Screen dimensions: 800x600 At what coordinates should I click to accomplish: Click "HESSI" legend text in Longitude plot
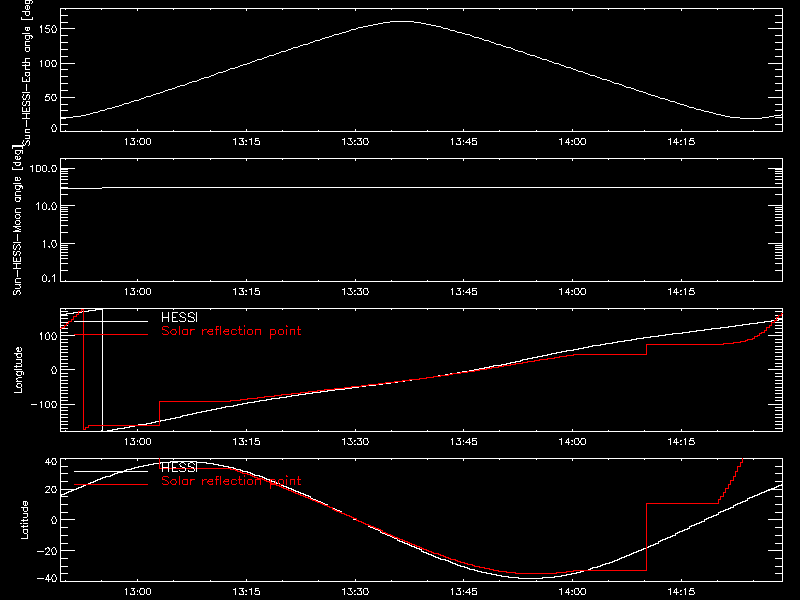179,318
